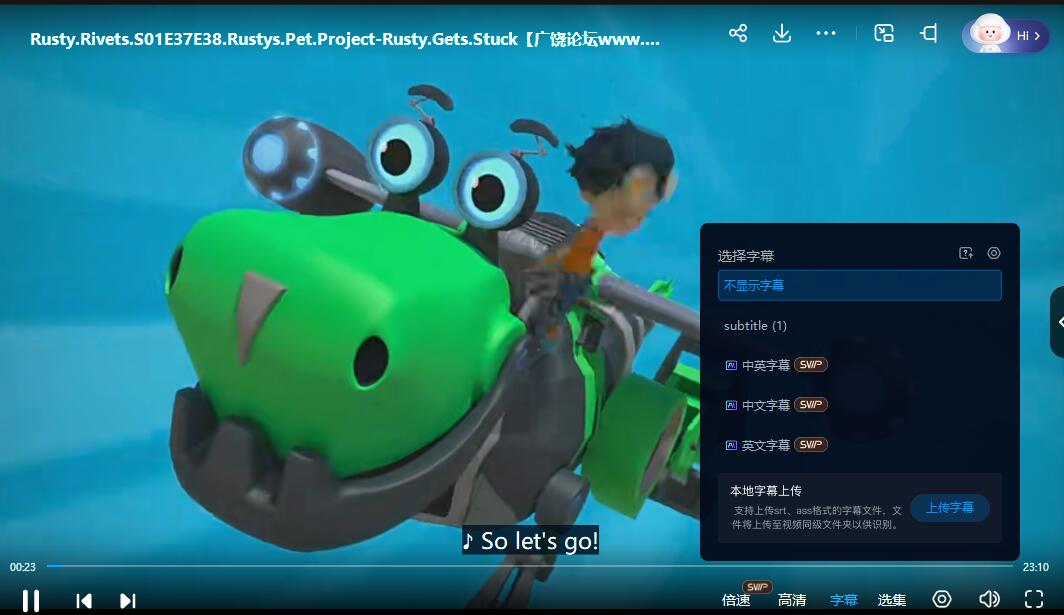Viewport: 1064px width, 615px height.
Task: Click the 上传字幕 button
Action: click(x=949, y=508)
